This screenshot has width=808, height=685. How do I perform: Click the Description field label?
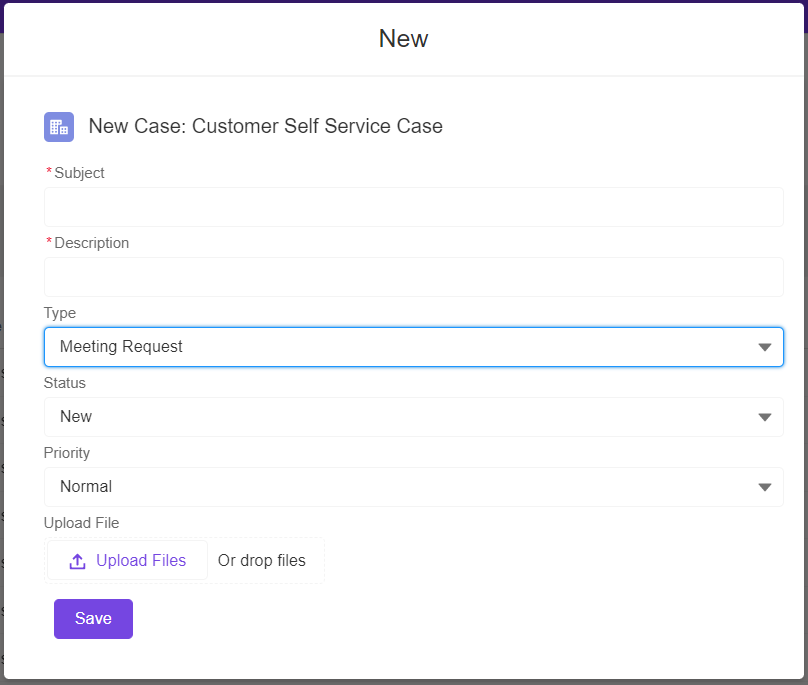pyautogui.click(x=90, y=243)
